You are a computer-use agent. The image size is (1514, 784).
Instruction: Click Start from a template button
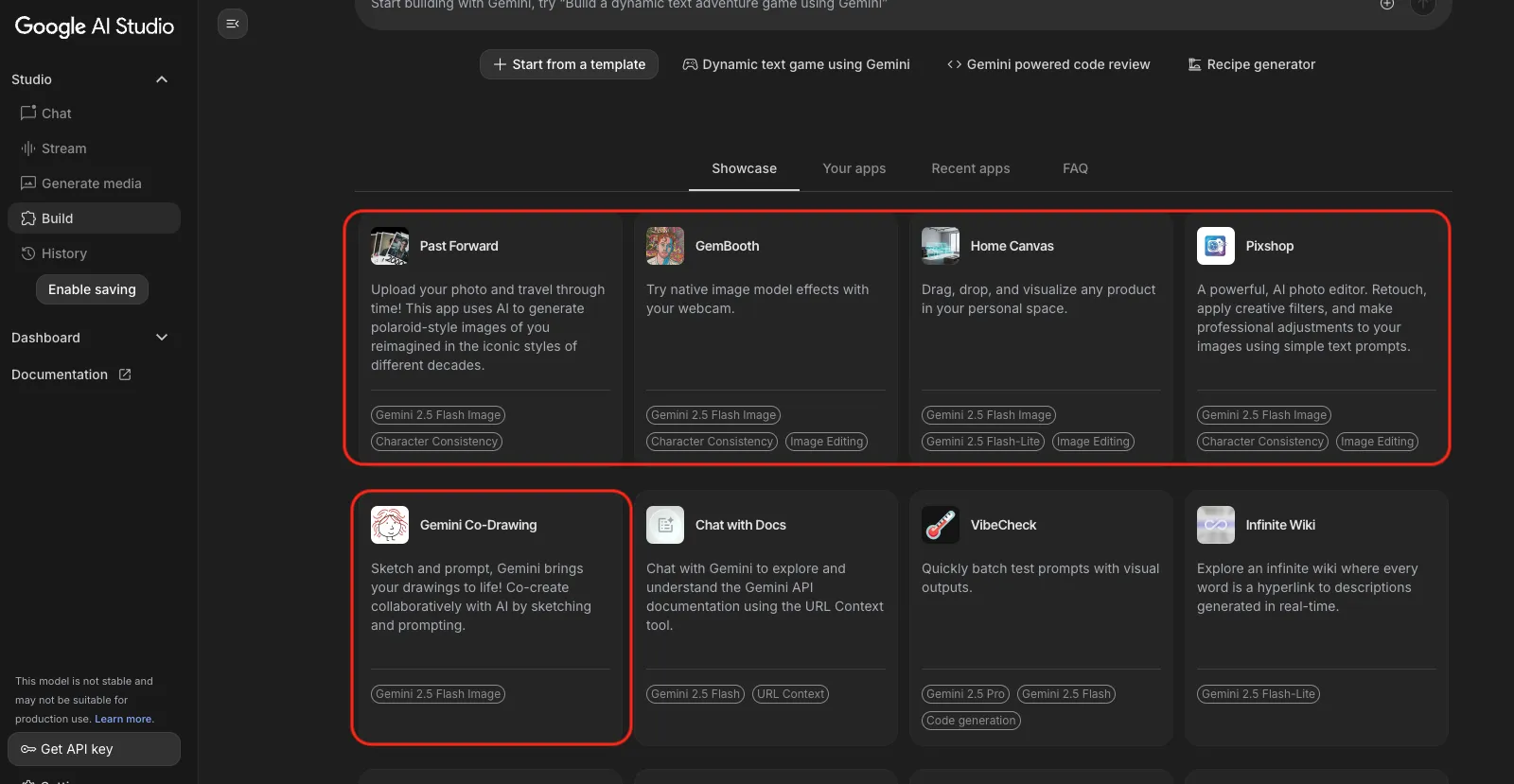coord(569,64)
